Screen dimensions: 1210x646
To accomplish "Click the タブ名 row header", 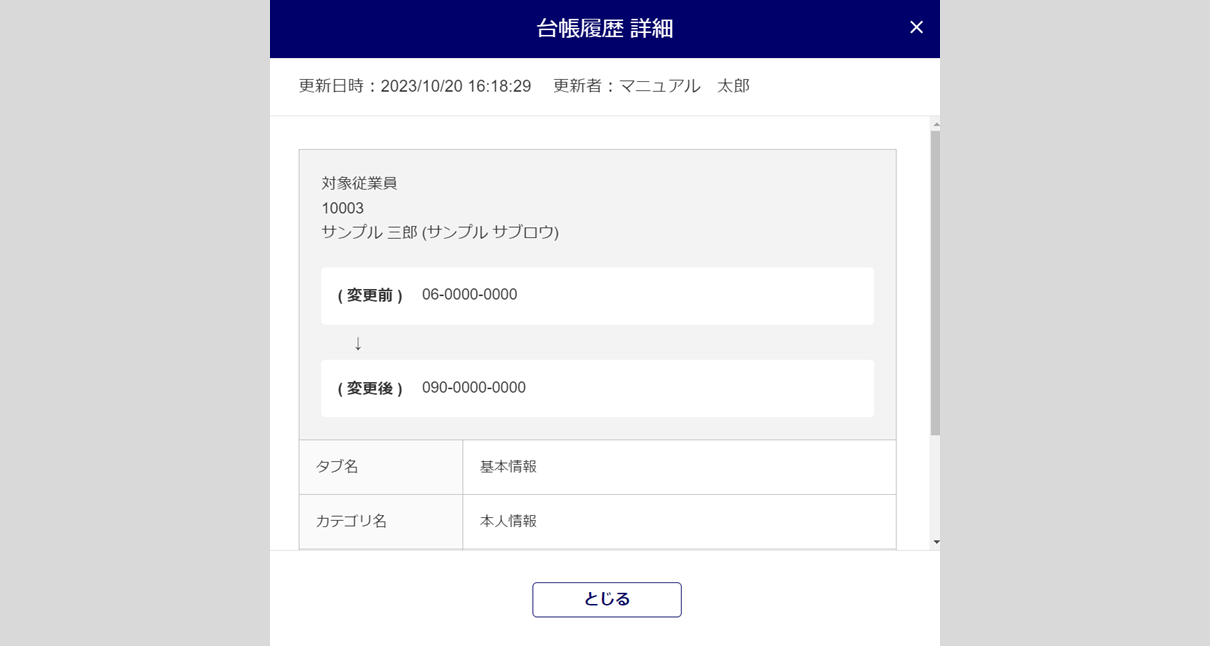I will [337, 467].
